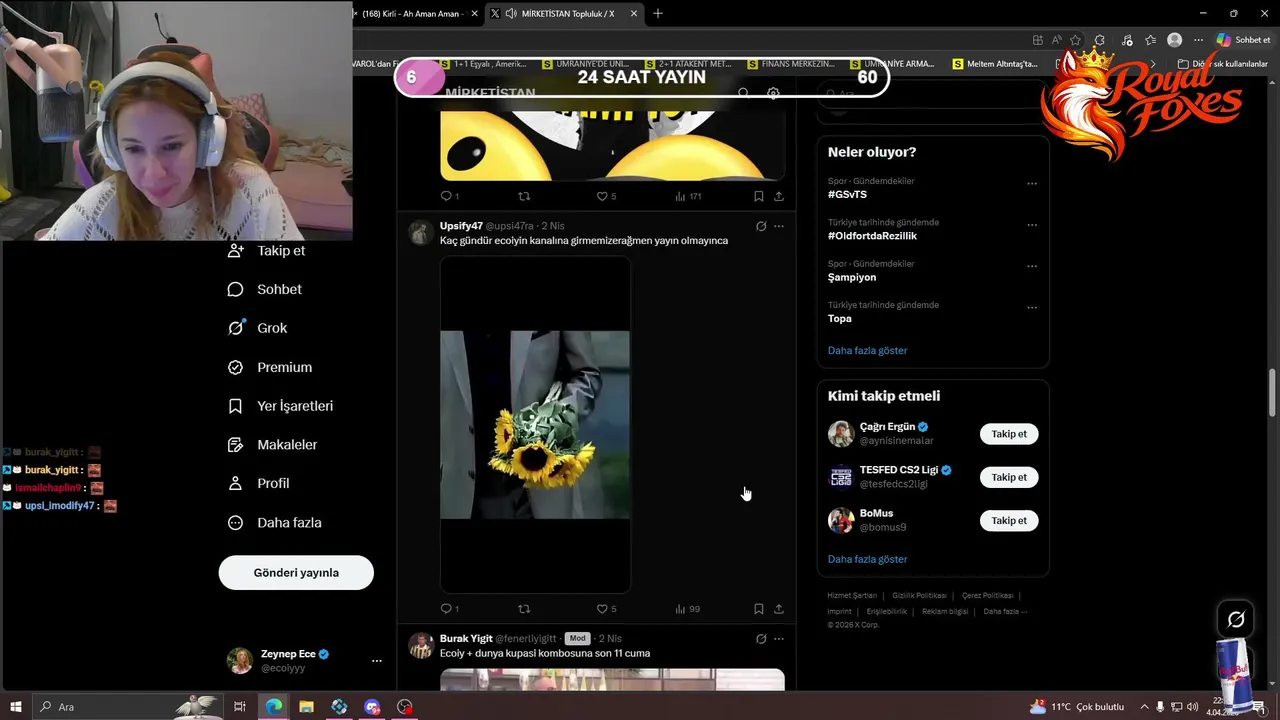
Task: Share the emoji image post
Action: click(779, 196)
